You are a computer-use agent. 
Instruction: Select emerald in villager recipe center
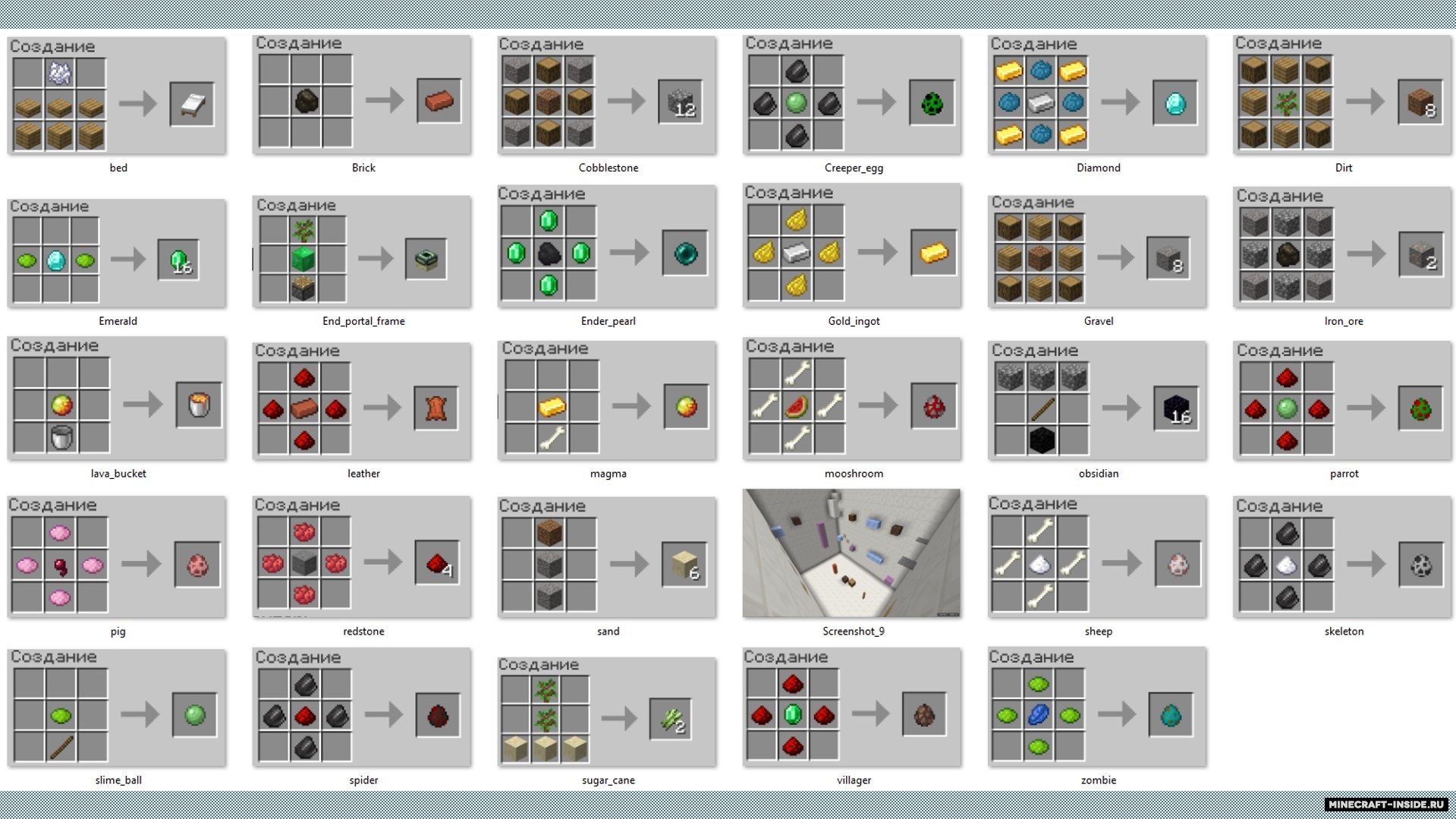[x=792, y=714]
